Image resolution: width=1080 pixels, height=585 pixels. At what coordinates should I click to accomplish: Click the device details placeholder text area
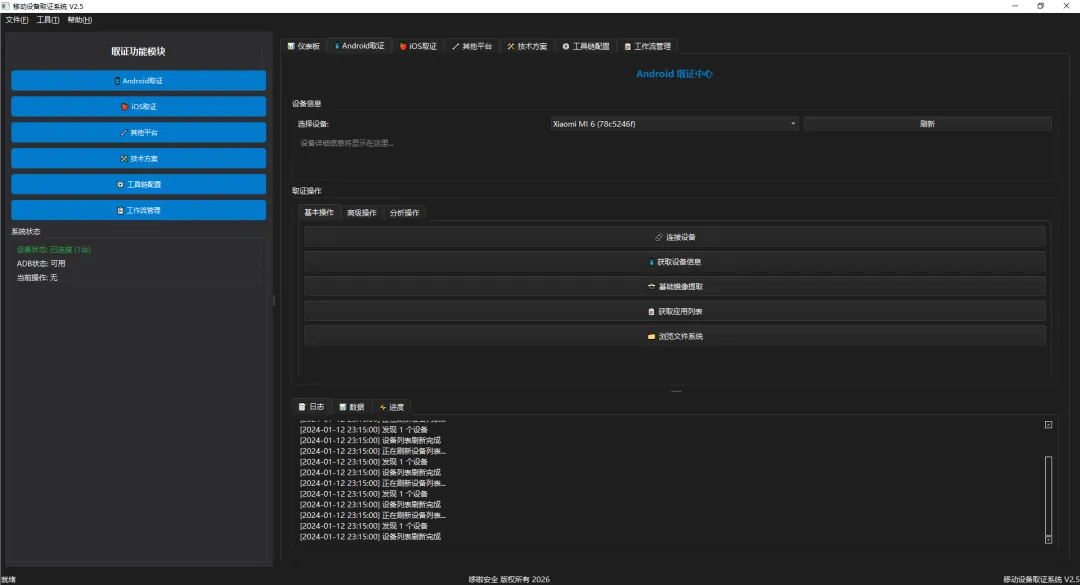(x=674, y=157)
